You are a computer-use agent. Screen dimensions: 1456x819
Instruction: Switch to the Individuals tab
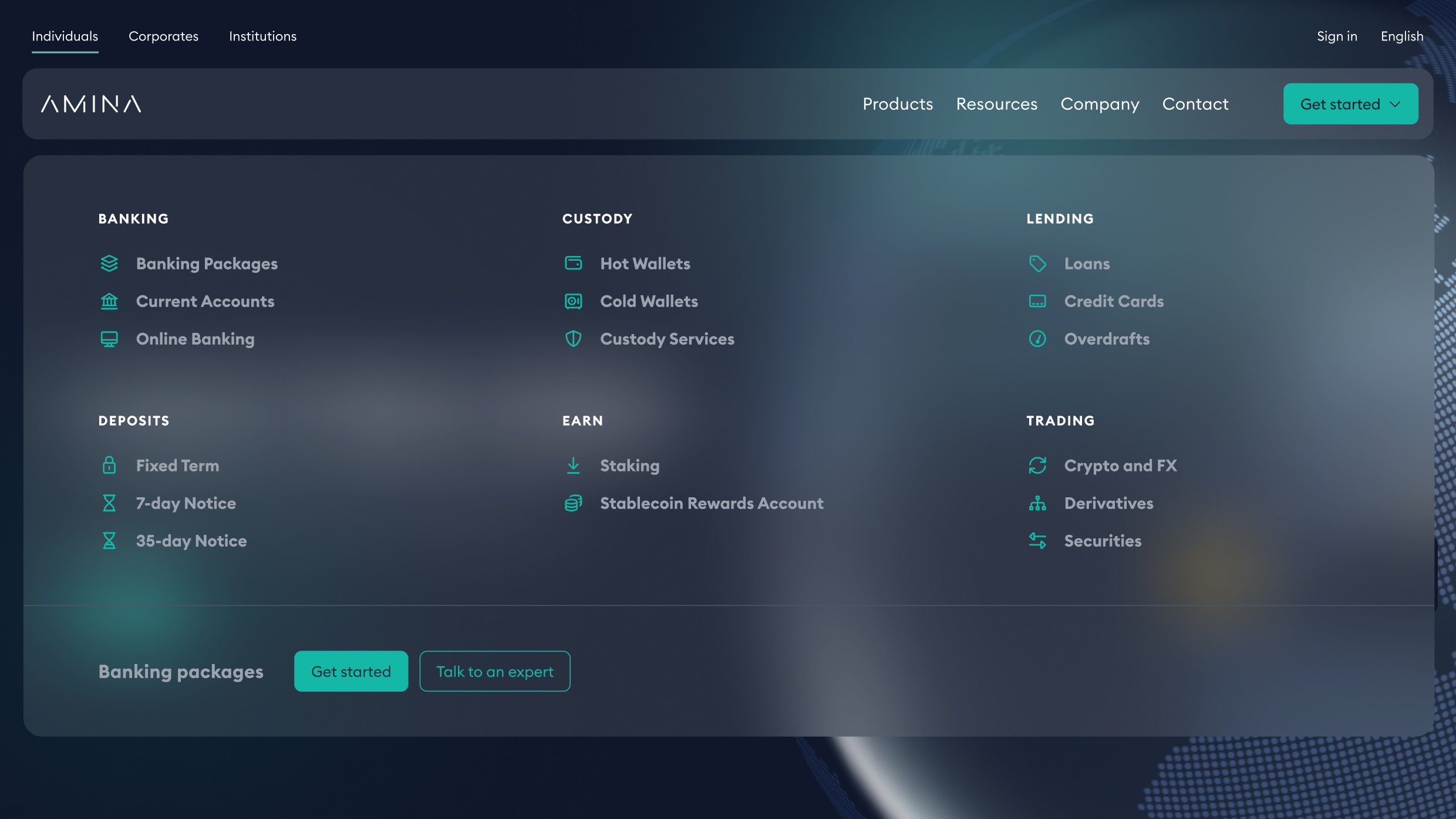(65, 36)
